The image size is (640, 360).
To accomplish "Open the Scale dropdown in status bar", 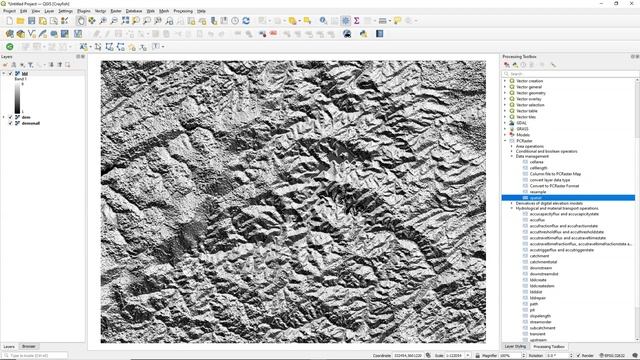I will click(x=468, y=356).
